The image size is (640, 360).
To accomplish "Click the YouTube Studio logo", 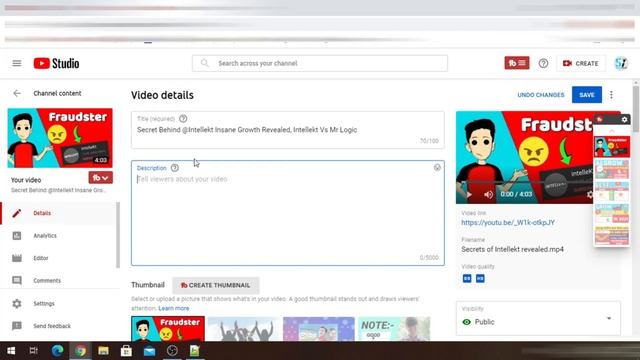I will (56, 63).
